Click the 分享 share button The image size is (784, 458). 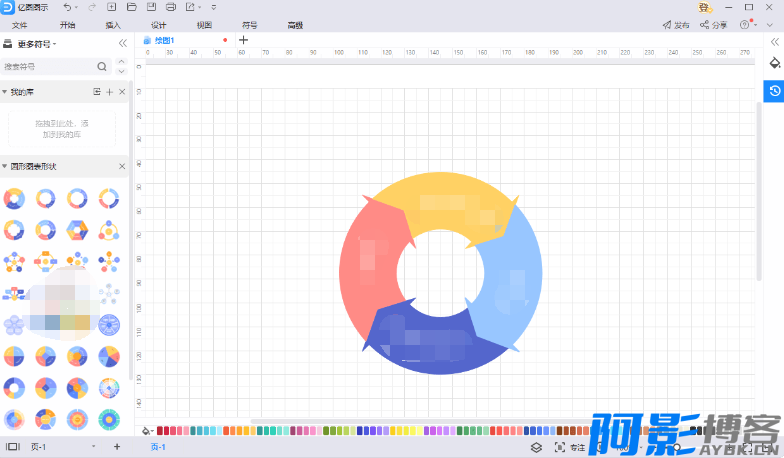(714, 25)
